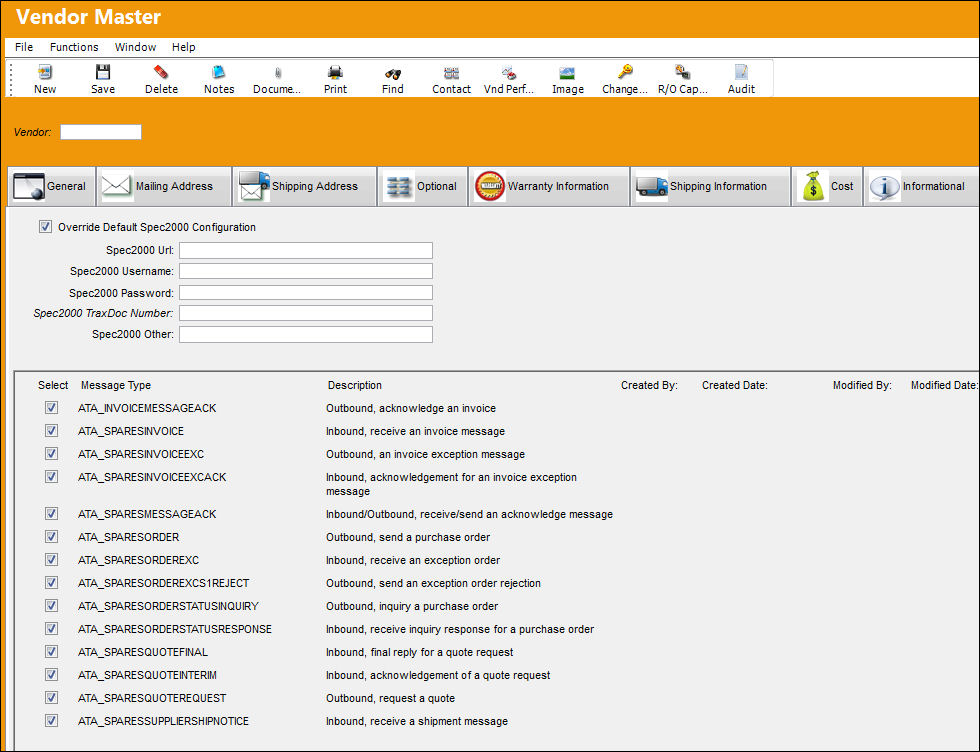The width and height of the screenshot is (980, 752).
Task: Click the New toolbar icon
Action: click(x=45, y=73)
